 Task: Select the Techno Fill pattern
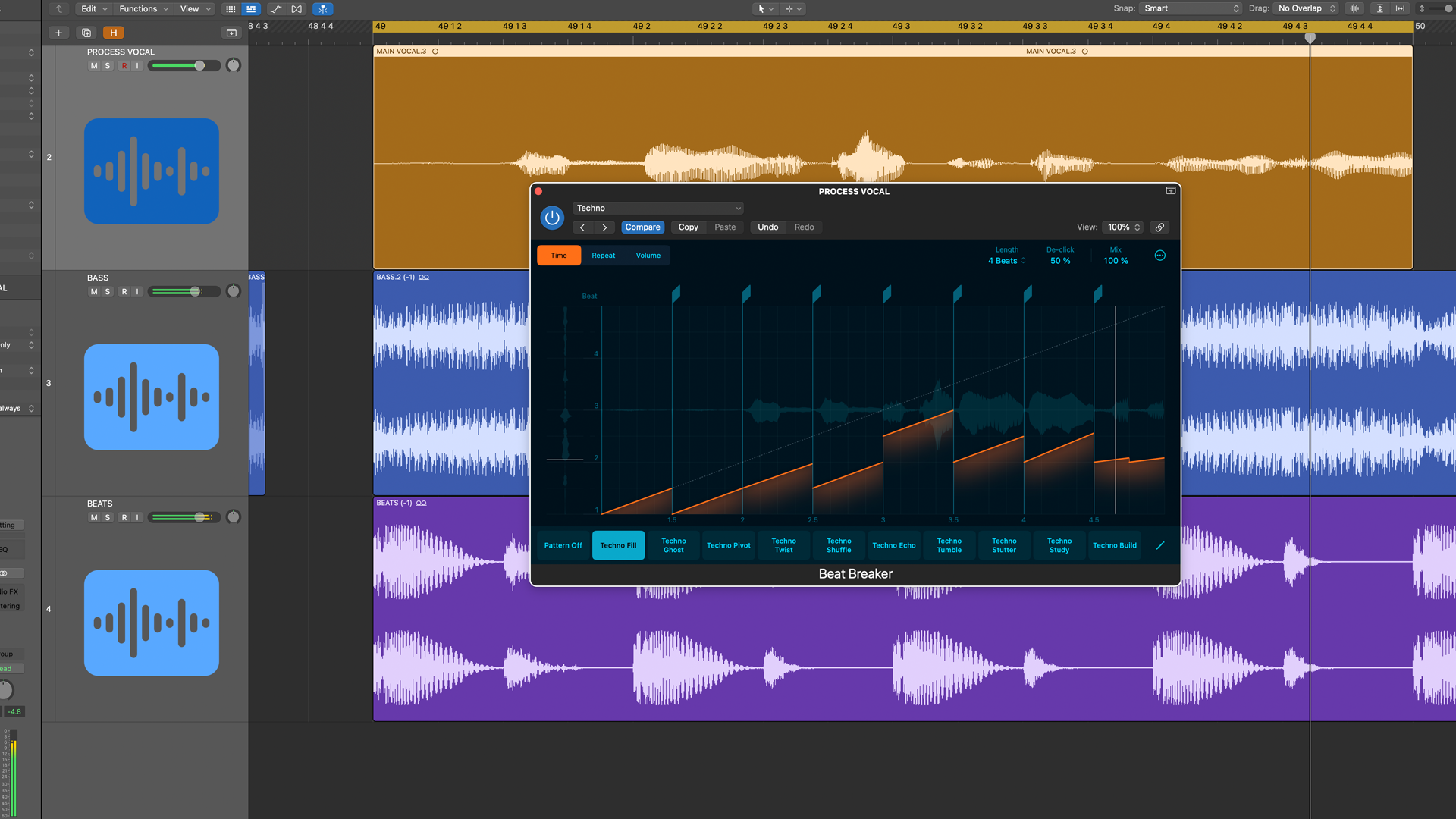618,545
